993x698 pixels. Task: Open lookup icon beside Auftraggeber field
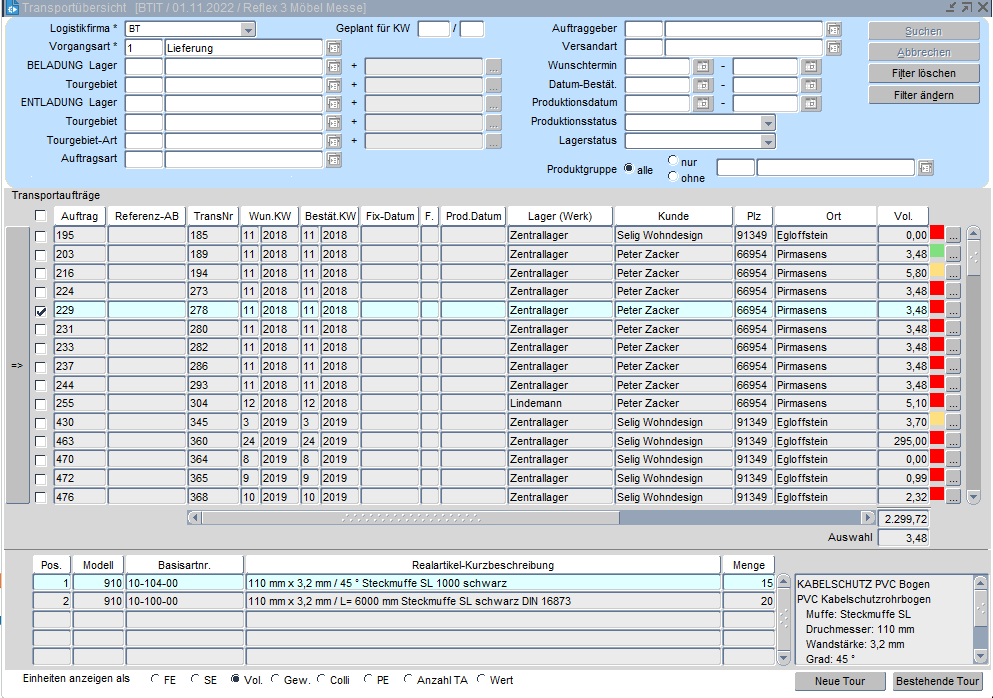pyautogui.click(x=834, y=29)
